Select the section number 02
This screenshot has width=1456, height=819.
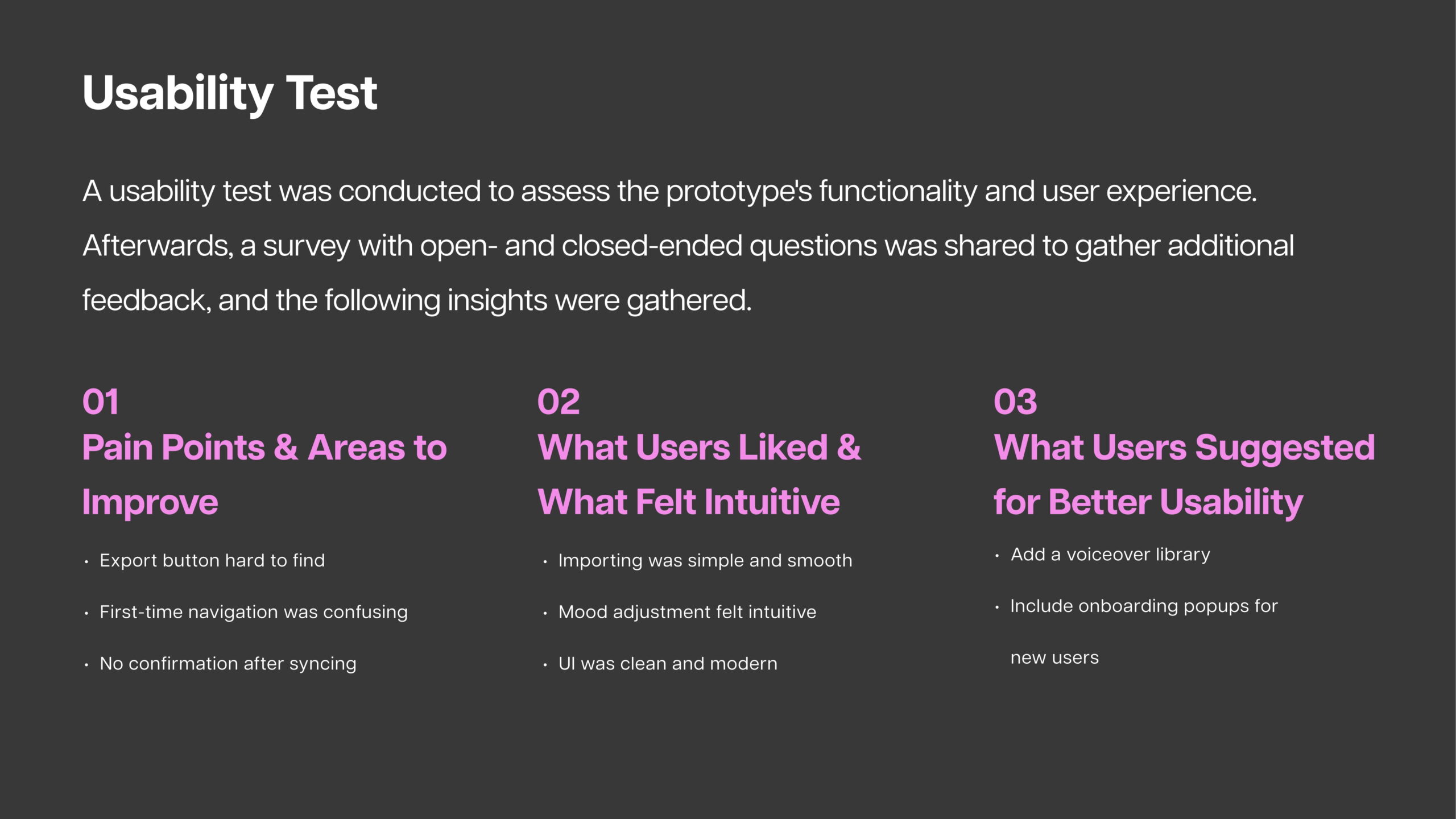[559, 402]
